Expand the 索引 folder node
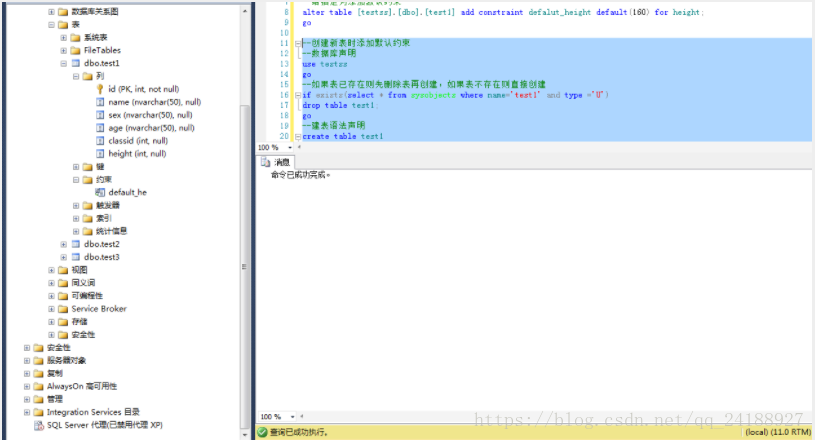The height and width of the screenshot is (440, 815). 76,218
